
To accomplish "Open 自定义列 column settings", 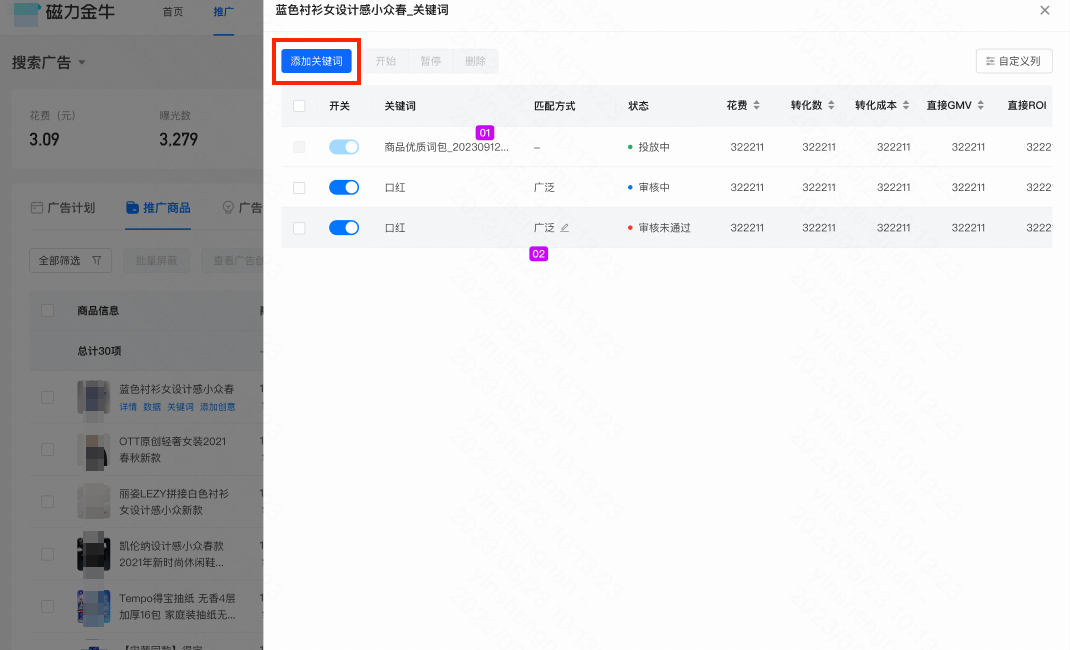I will [x=1013, y=61].
